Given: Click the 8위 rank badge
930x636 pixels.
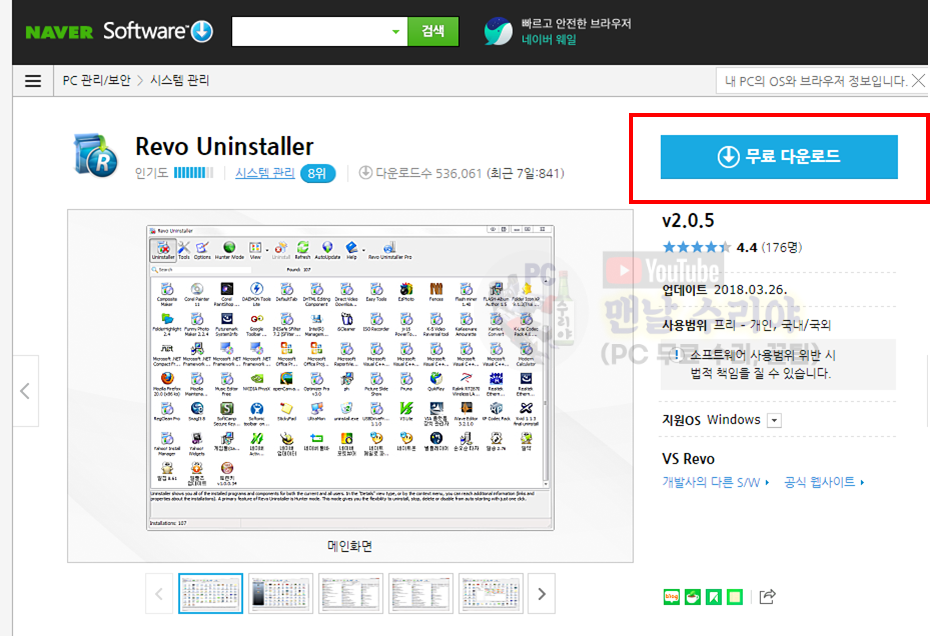Looking at the screenshot, I should tap(317, 173).
